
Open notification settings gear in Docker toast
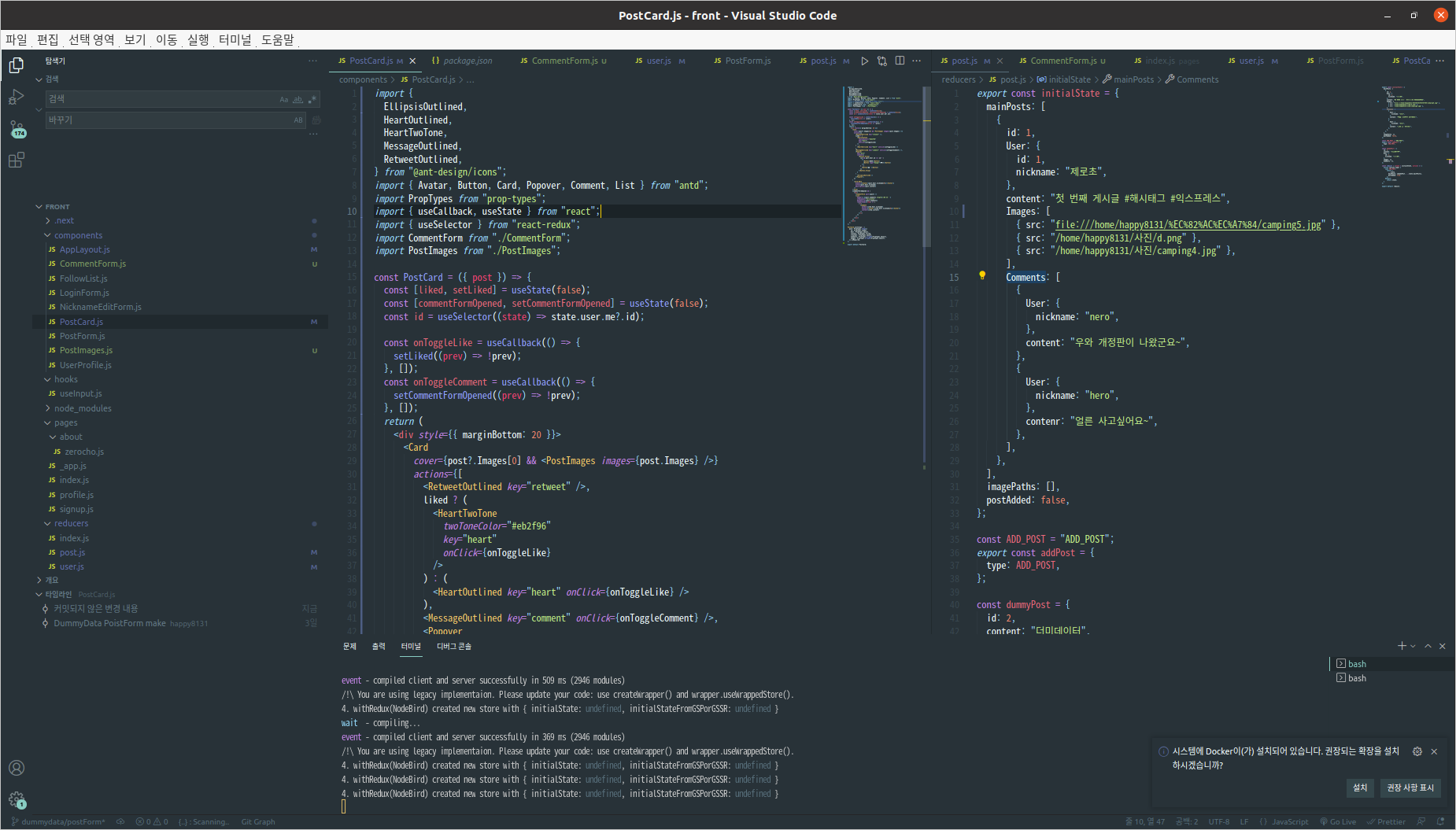1417,751
